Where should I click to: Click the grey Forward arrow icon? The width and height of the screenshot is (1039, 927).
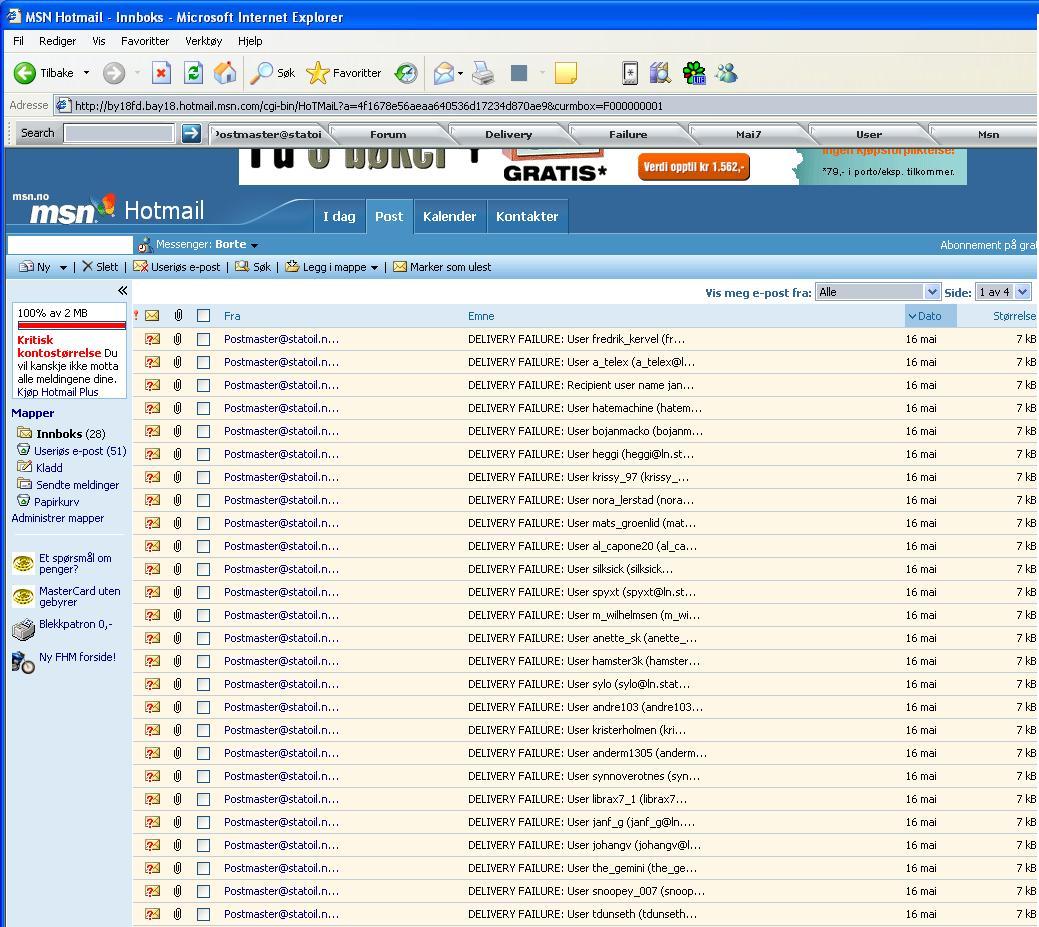114,73
